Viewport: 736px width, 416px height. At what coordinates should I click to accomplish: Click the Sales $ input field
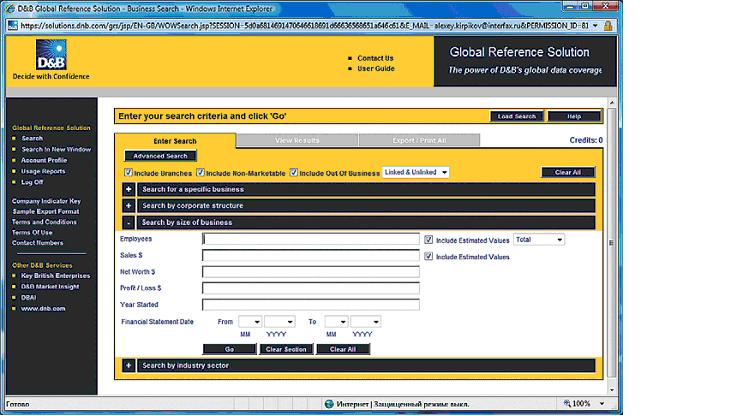[311, 255]
